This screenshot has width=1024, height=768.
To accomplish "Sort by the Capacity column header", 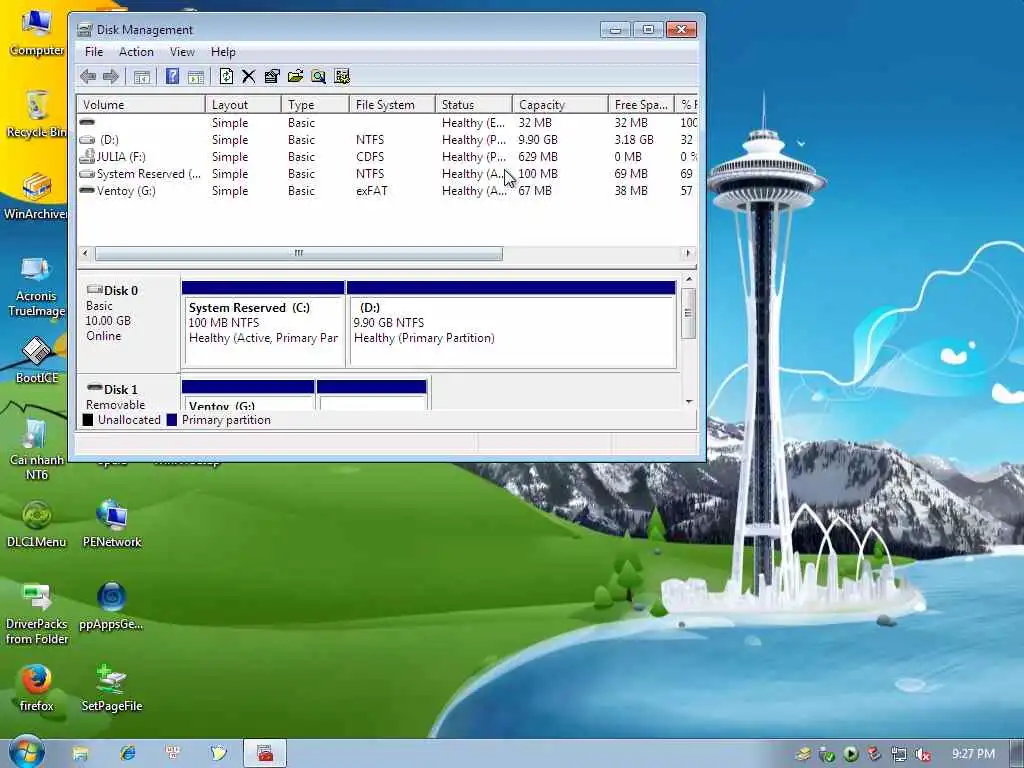I will click(560, 104).
